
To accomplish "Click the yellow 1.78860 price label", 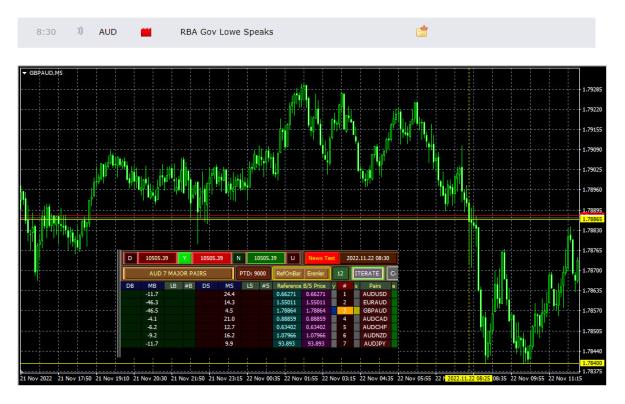I will click(592, 219).
